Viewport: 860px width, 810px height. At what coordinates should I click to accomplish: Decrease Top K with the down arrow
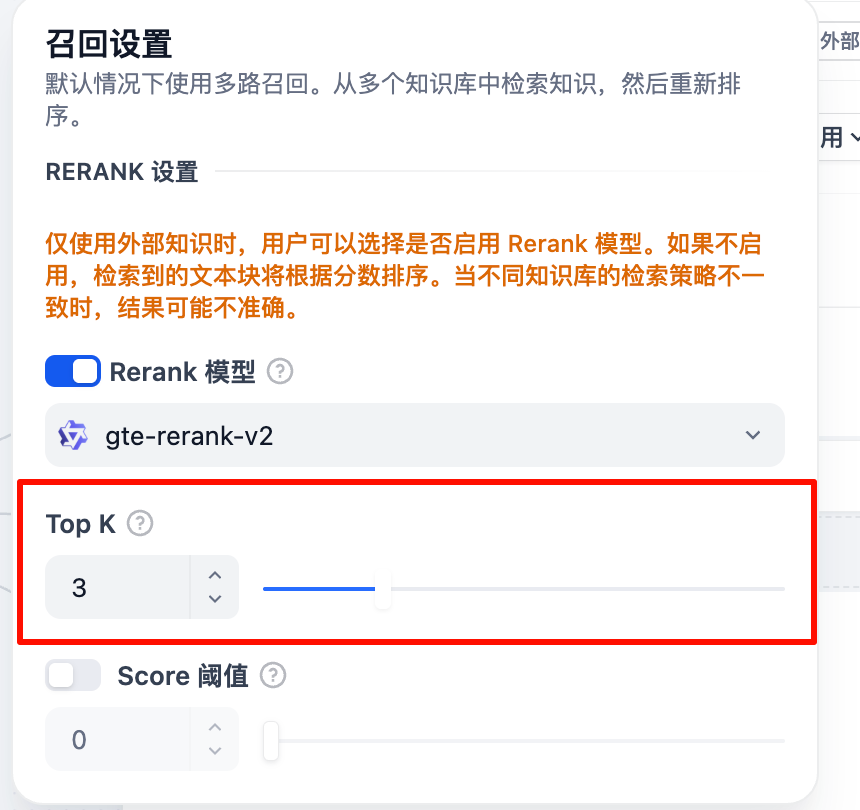coord(214,599)
